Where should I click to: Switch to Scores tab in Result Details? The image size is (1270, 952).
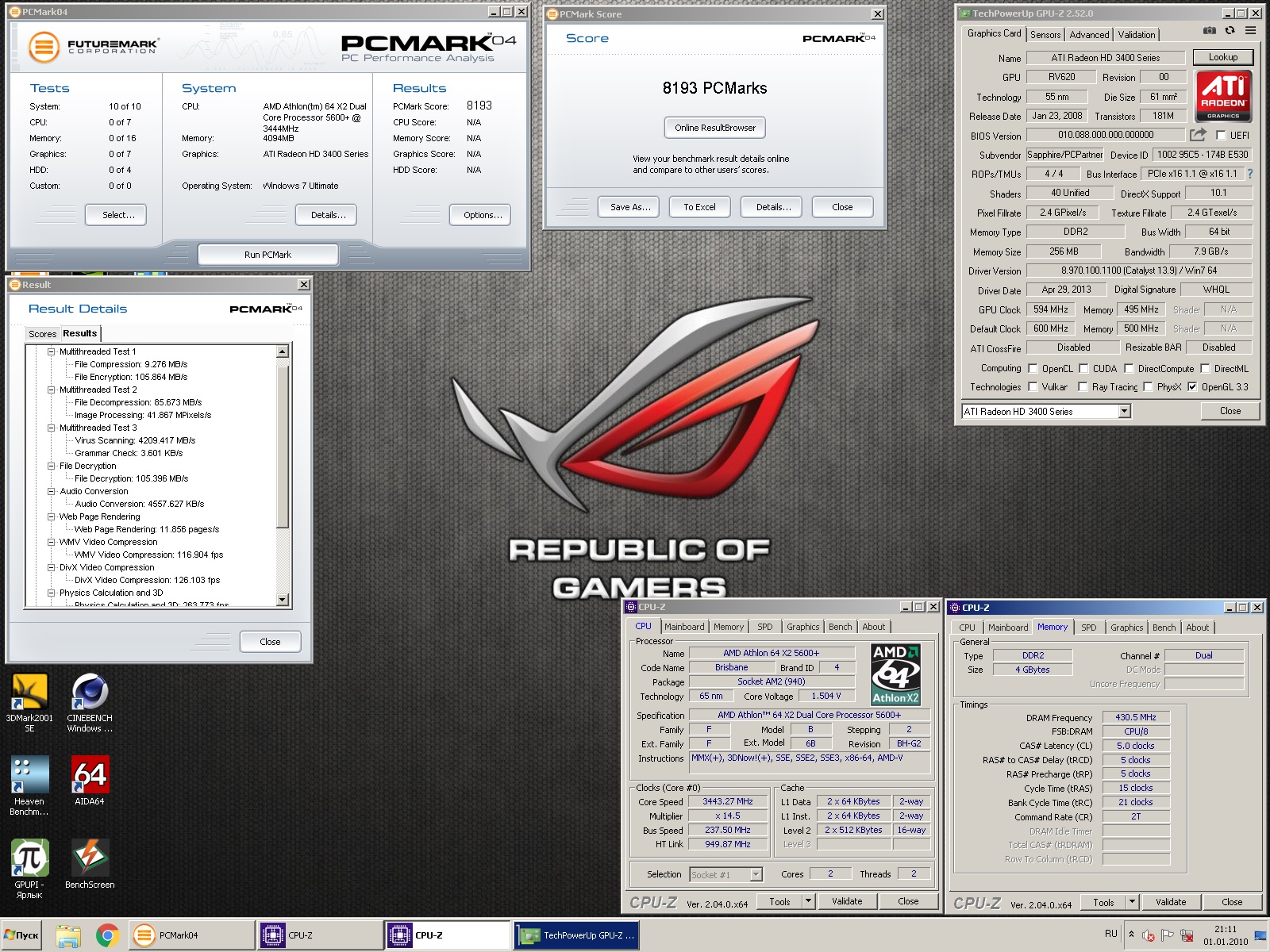click(42, 334)
